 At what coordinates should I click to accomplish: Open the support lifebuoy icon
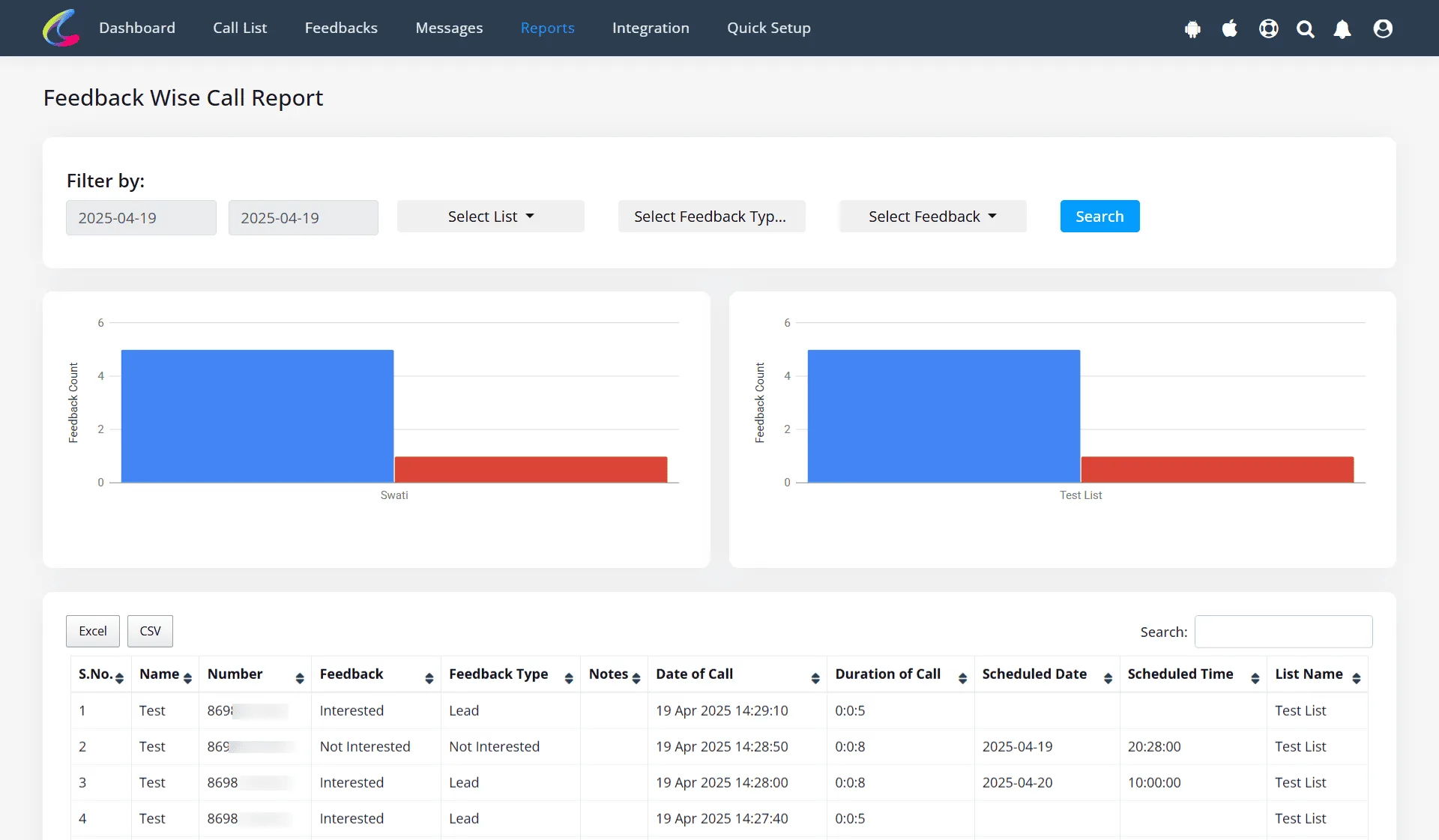[1268, 28]
